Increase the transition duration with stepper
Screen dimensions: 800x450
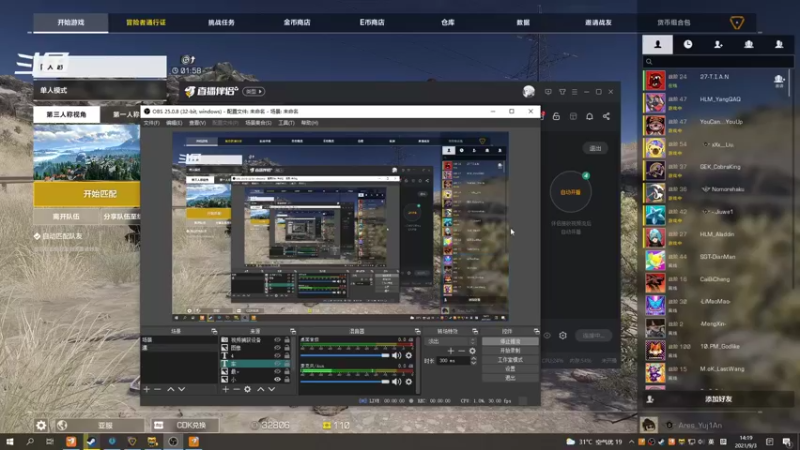point(473,358)
